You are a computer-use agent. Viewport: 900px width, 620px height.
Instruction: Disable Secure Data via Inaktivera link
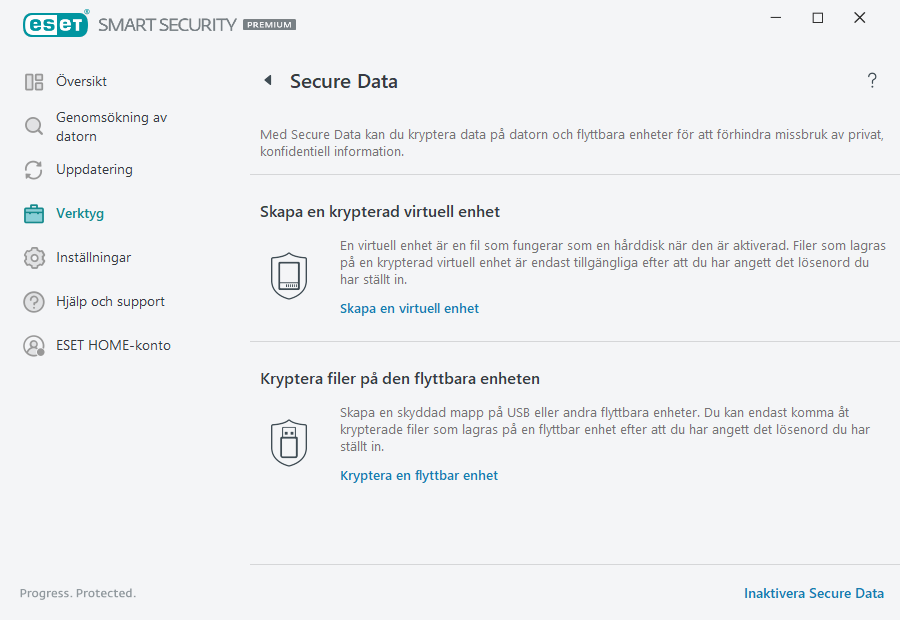pos(814,593)
